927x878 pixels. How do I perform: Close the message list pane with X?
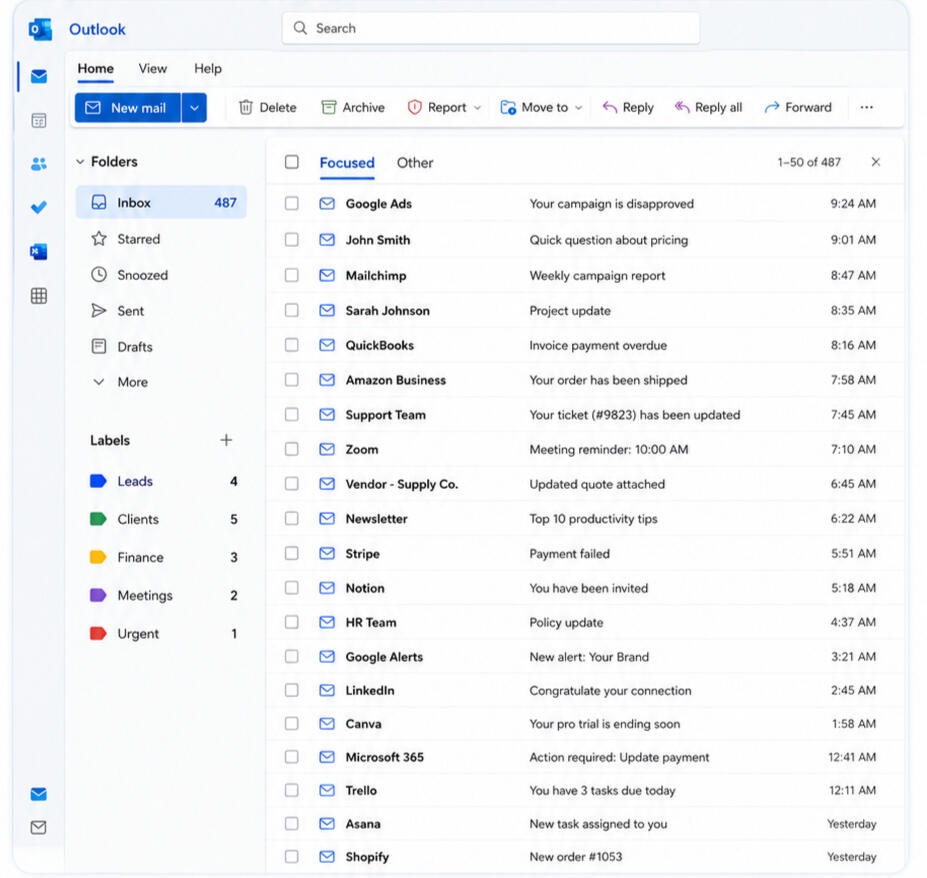click(x=876, y=162)
